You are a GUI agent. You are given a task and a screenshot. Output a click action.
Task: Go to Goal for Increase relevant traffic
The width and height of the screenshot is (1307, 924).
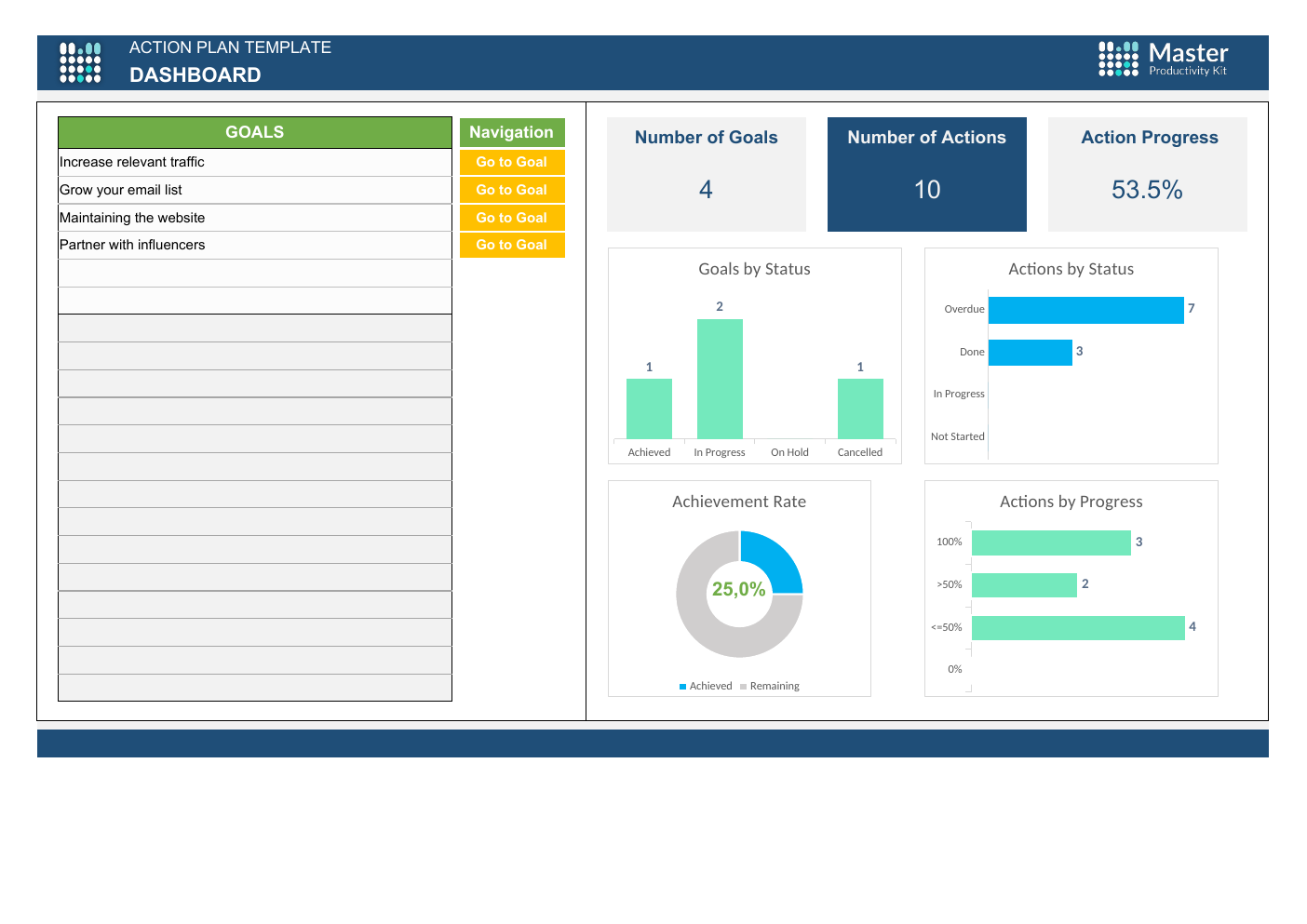click(512, 162)
